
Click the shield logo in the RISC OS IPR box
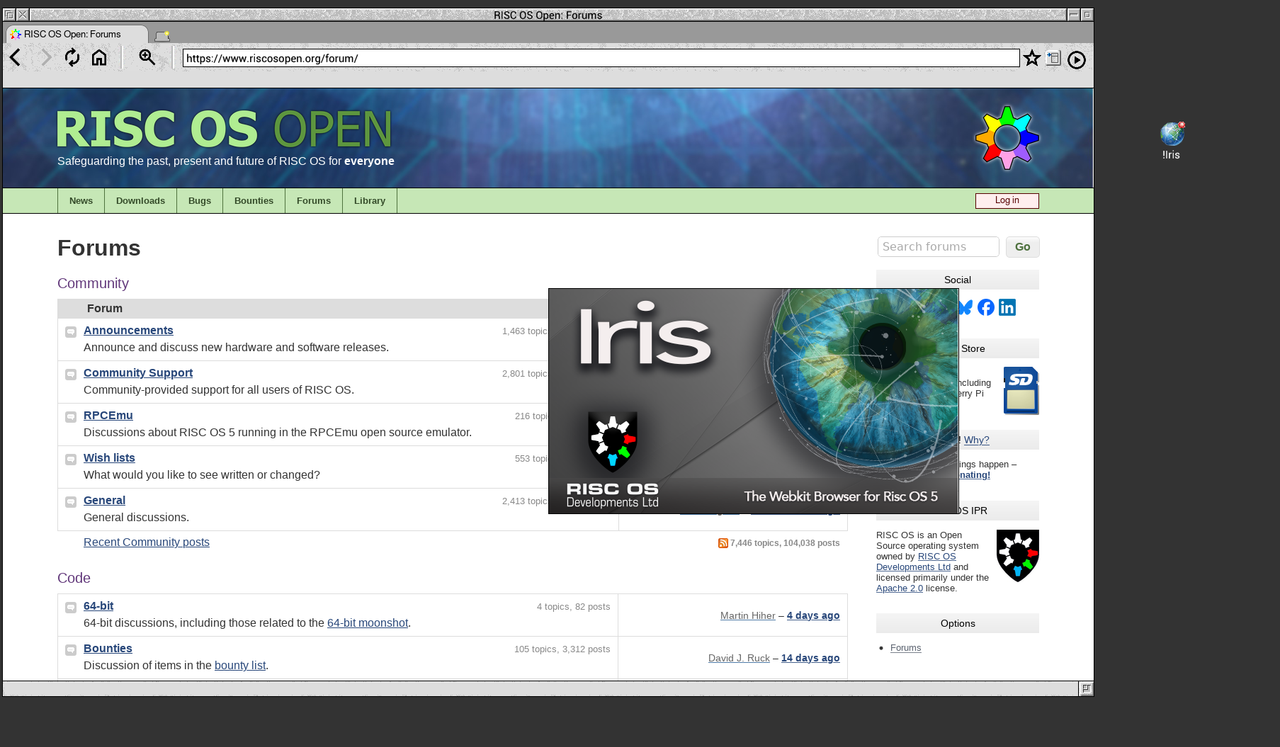[1018, 556]
